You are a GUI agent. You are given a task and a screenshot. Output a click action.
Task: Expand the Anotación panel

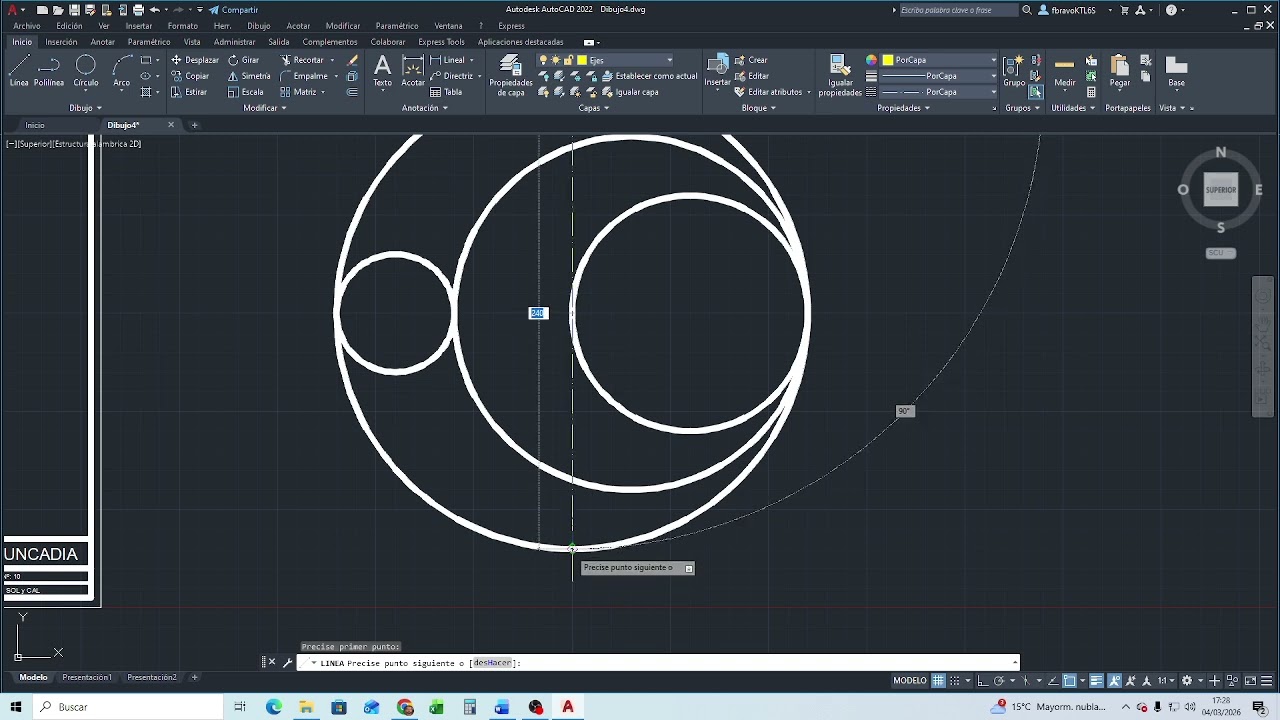425,108
